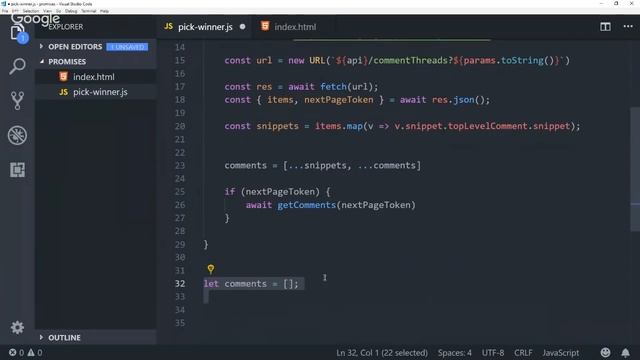The image size is (640, 360).
Task: Open the Explorer view in activity bar
Action: [17, 33]
